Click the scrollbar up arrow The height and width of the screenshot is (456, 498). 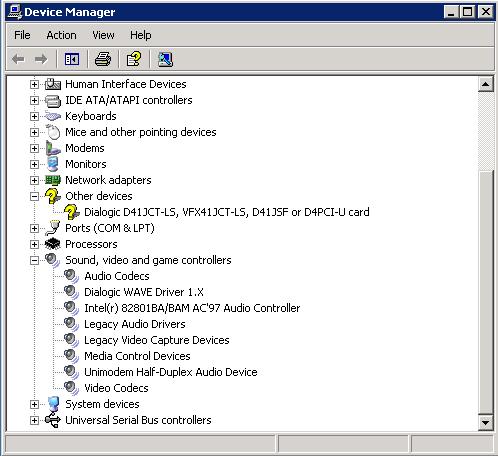486,85
